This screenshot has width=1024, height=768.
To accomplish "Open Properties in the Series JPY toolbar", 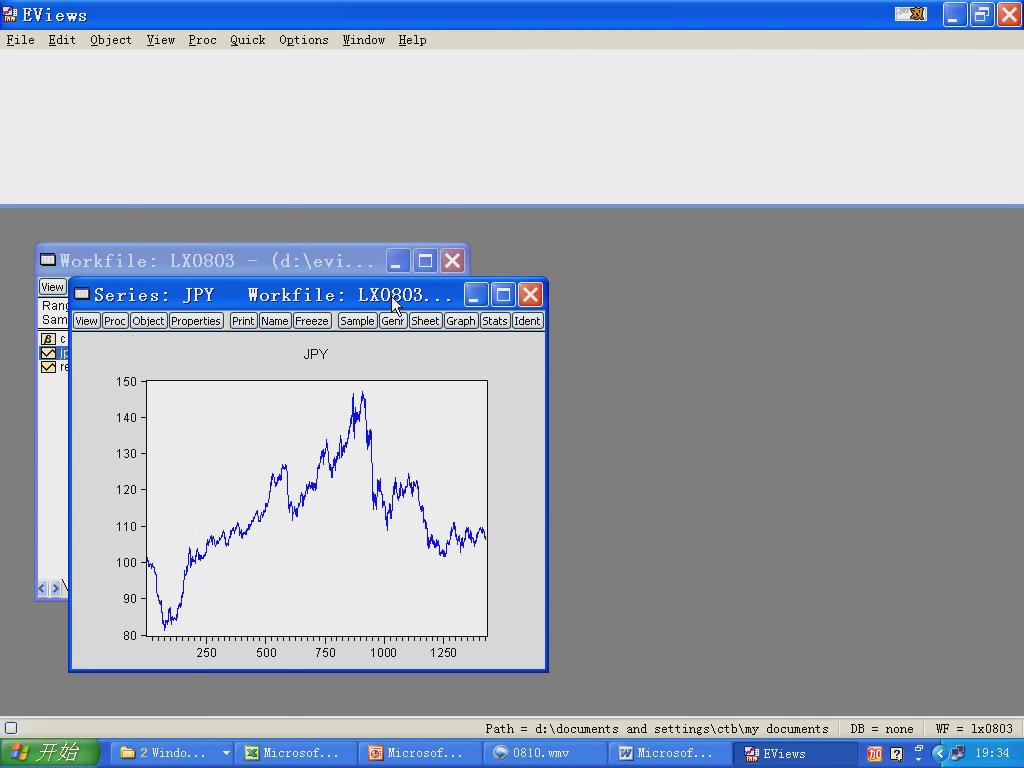I will (196, 321).
